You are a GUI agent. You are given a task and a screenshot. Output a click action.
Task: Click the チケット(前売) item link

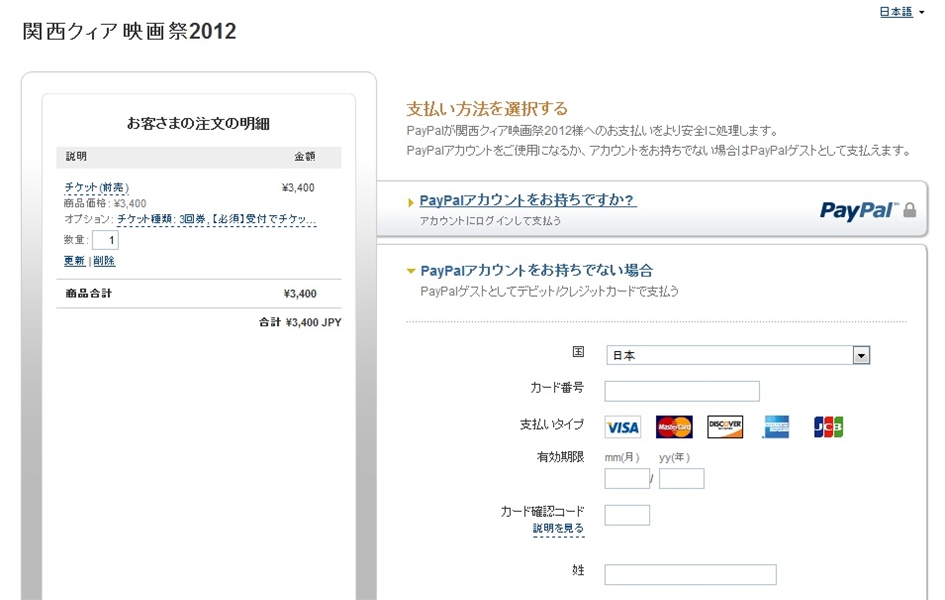point(96,187)
